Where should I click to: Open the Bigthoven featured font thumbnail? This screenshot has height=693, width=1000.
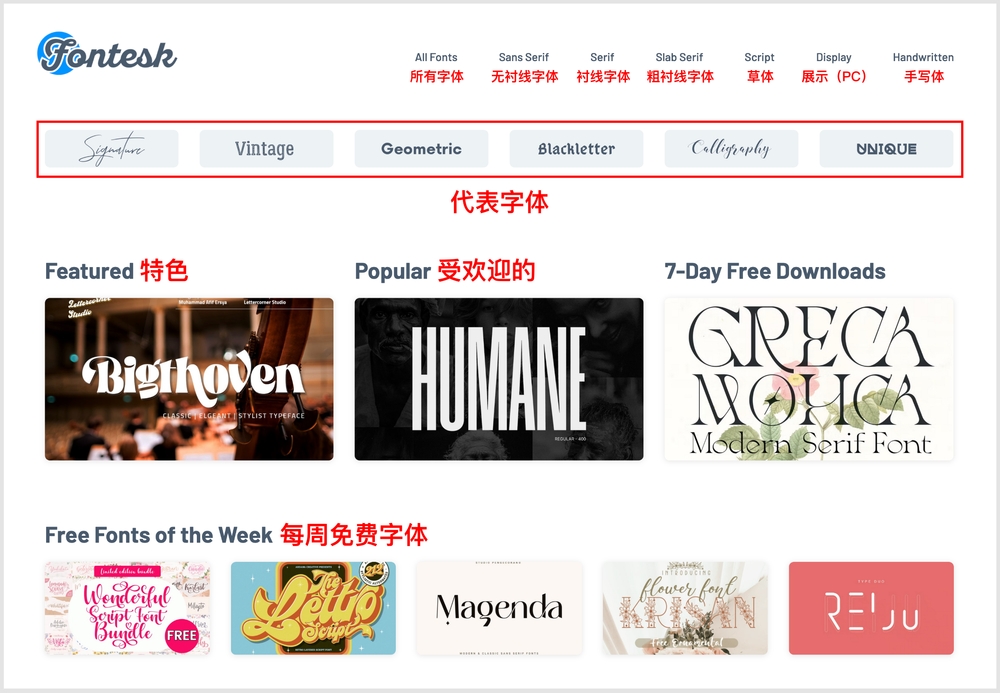(189, 379)
